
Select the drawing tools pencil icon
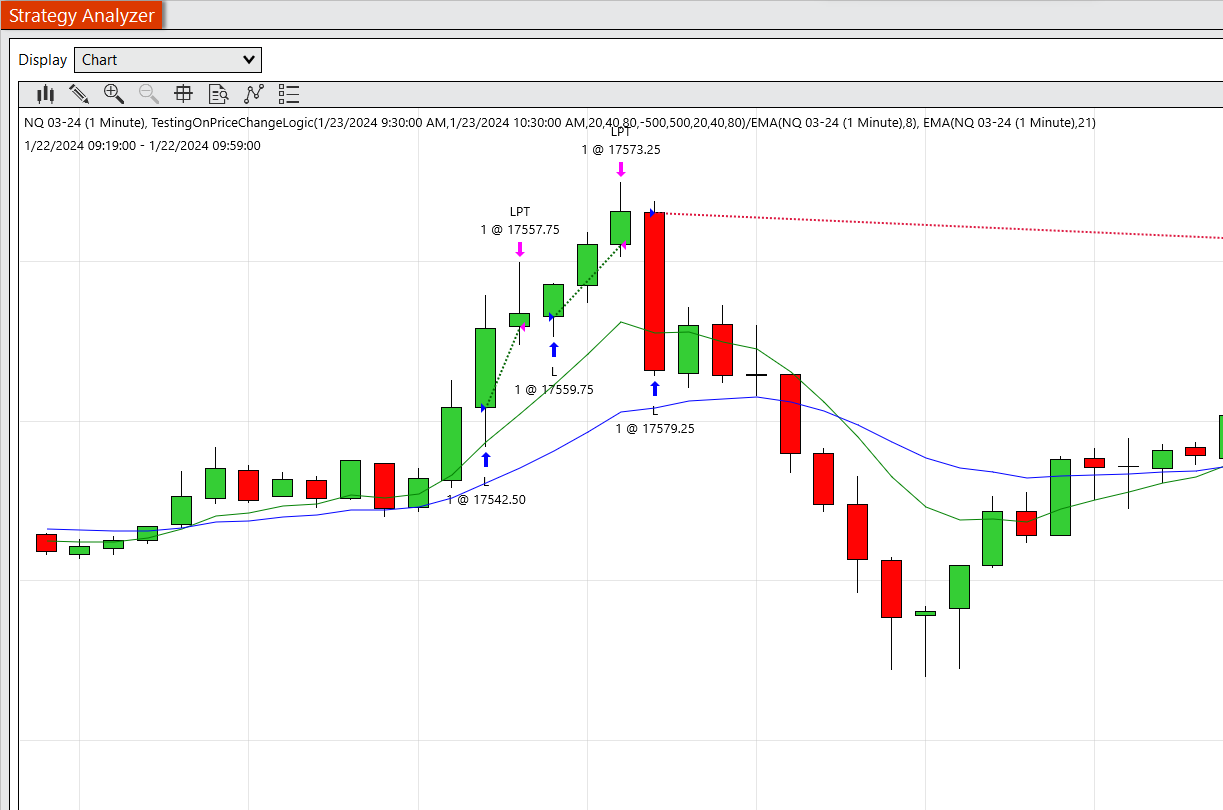tap(79, 94)
